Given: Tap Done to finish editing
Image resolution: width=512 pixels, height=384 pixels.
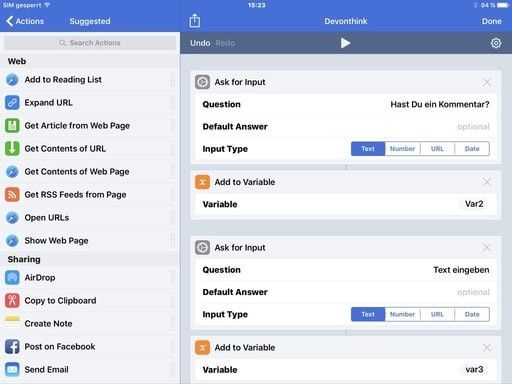Looking at the screenshot, I should pos(491,21).
